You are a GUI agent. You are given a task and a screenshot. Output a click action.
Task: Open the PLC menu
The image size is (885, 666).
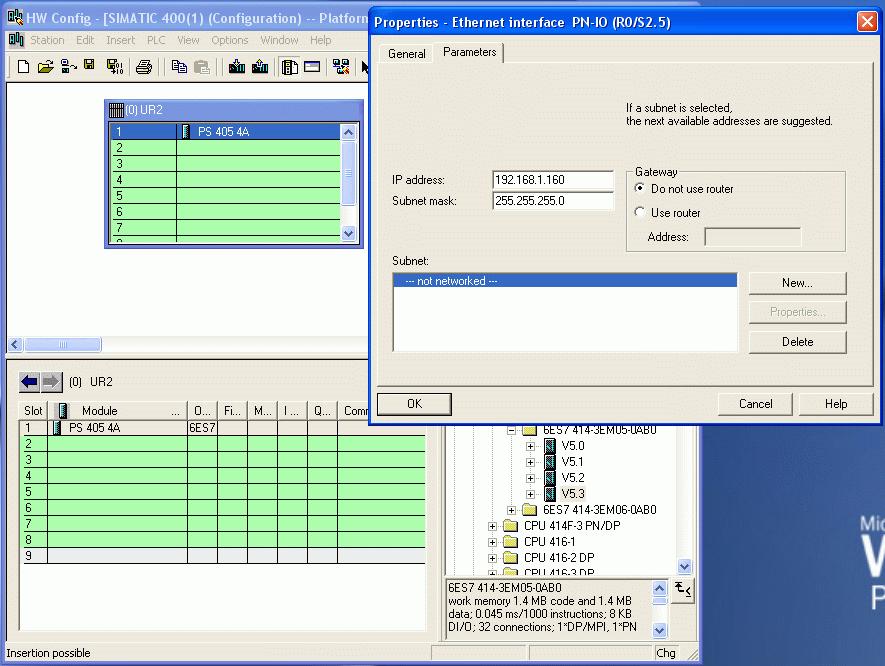pos(156,40)
